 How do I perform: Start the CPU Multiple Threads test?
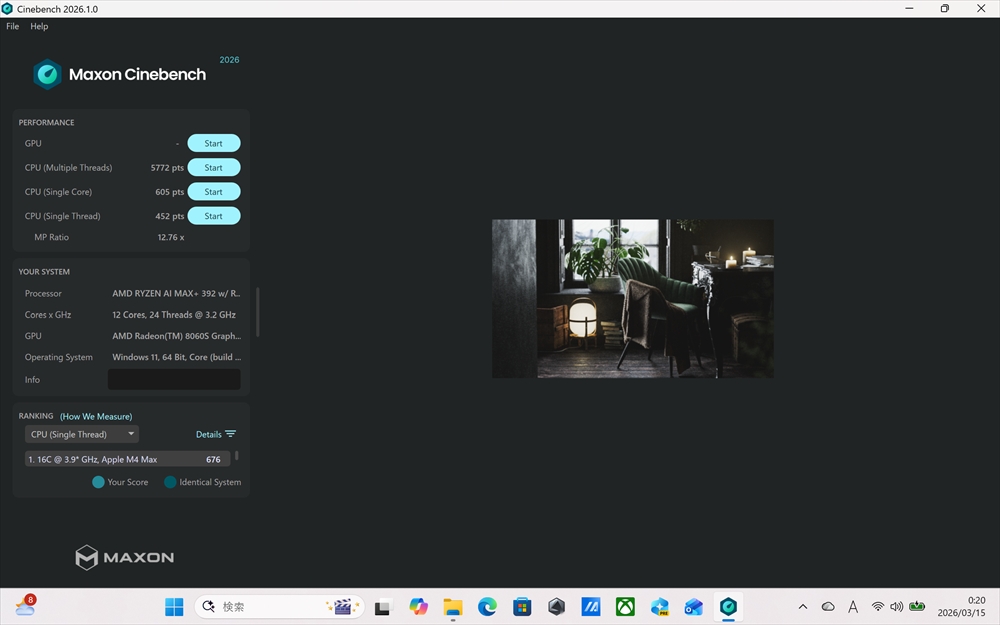214,168
